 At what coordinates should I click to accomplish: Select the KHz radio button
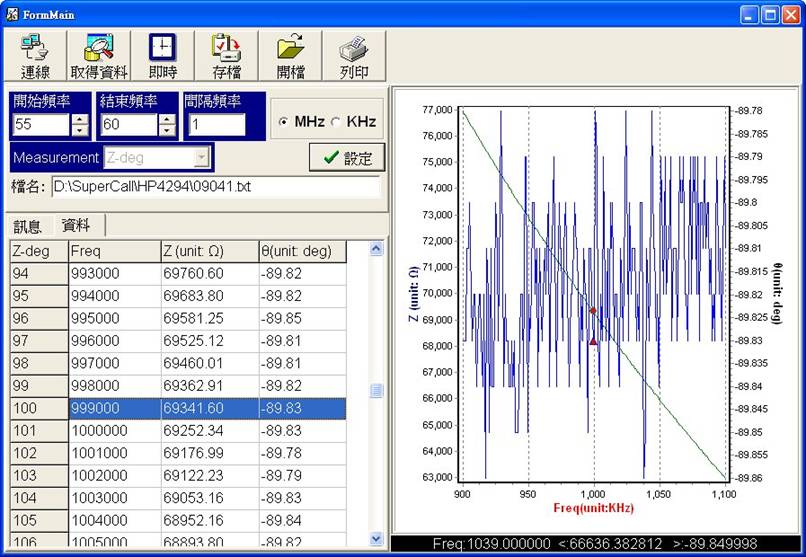tap(336, 122)
